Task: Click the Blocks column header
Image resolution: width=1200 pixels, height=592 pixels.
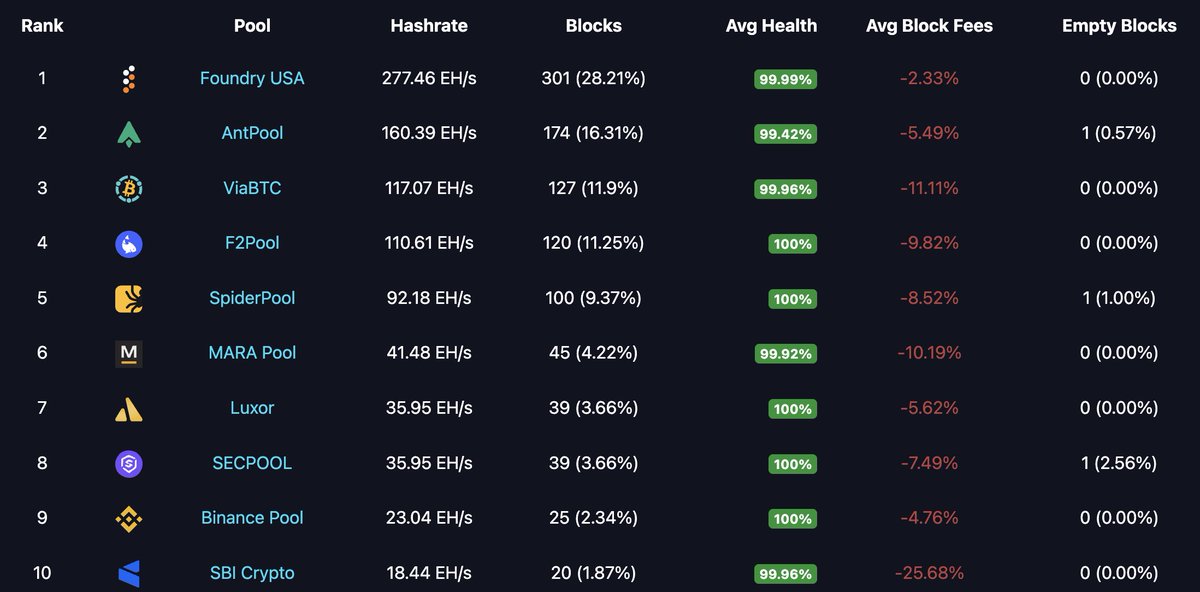Action: [x=593, y=26]
